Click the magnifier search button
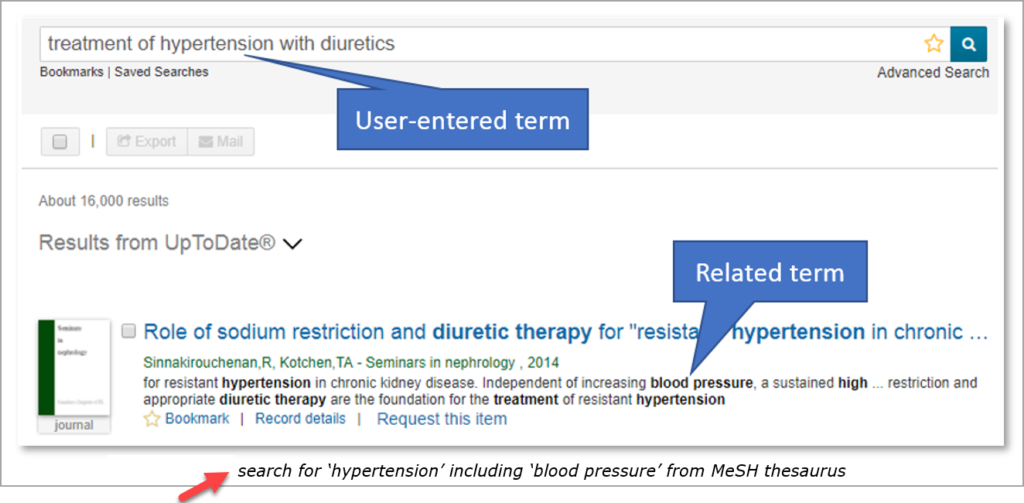 click(x=968, y=44)
